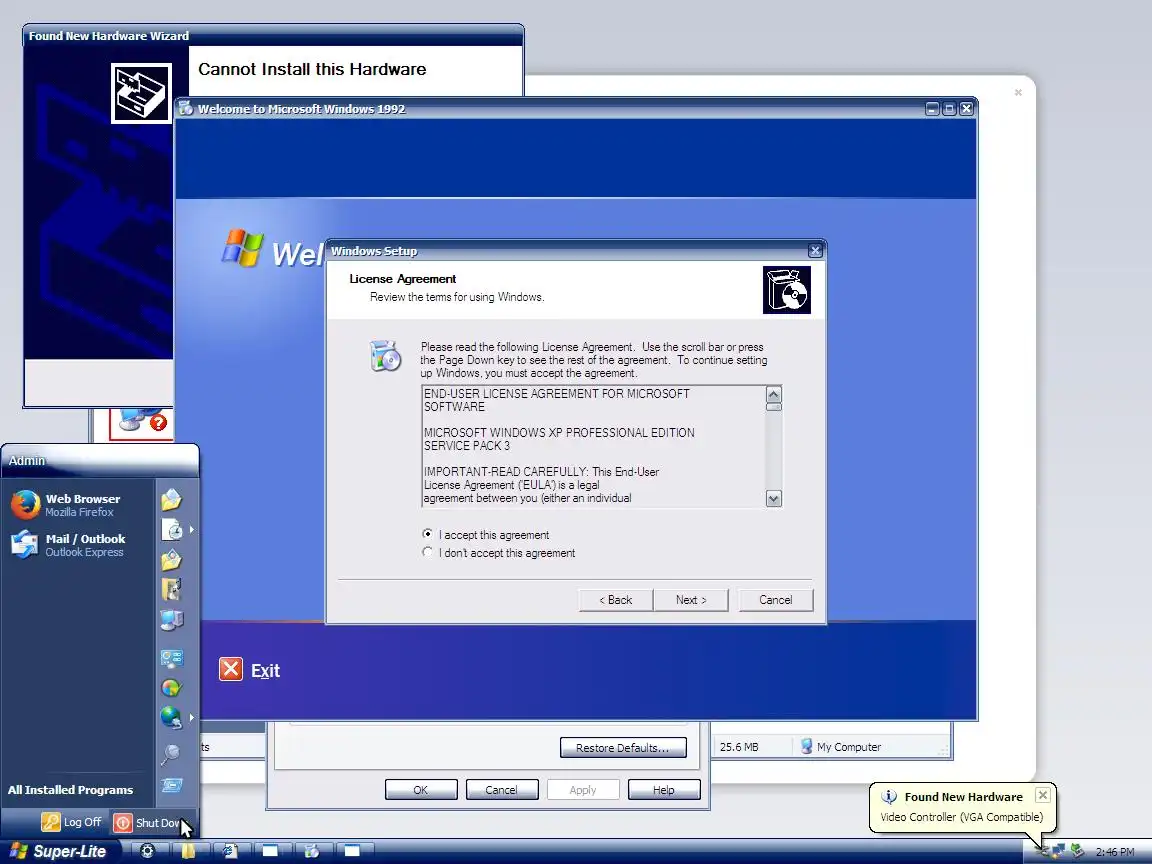Screen dimensions: 1152x864
Task: Click 'Video Controller (VGA Compatible)' balloon text
Action: tap(962, 816)
